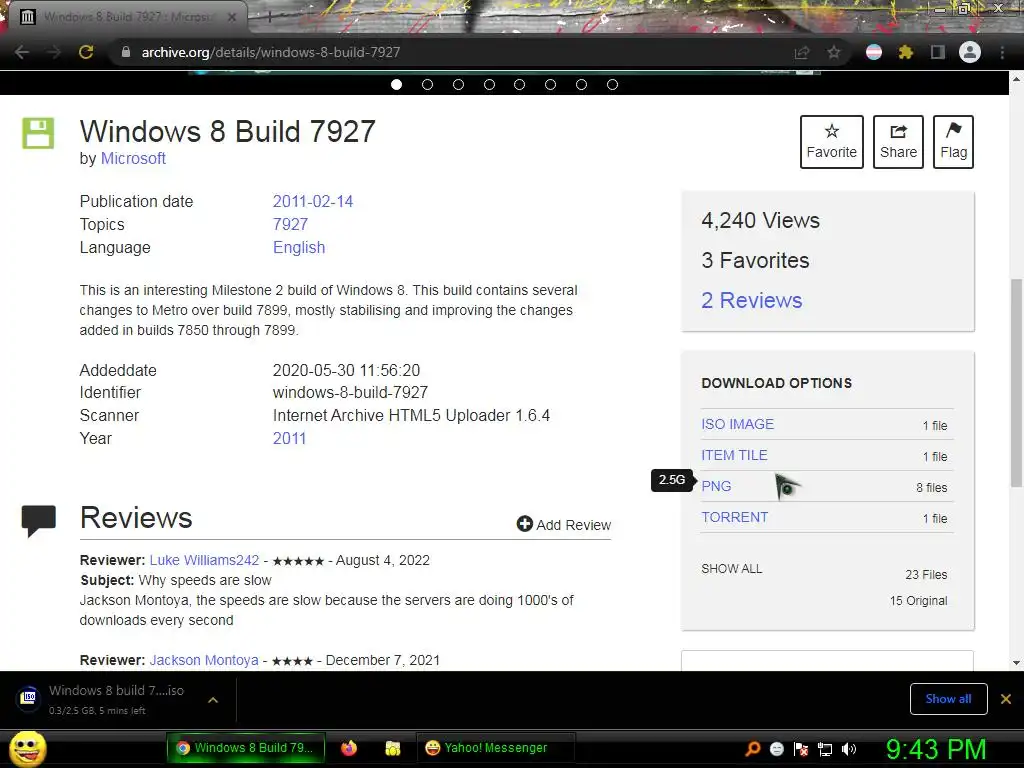View site info via the padlock icon
This screenshot has width=1024, height=768.
coord(126,52)
